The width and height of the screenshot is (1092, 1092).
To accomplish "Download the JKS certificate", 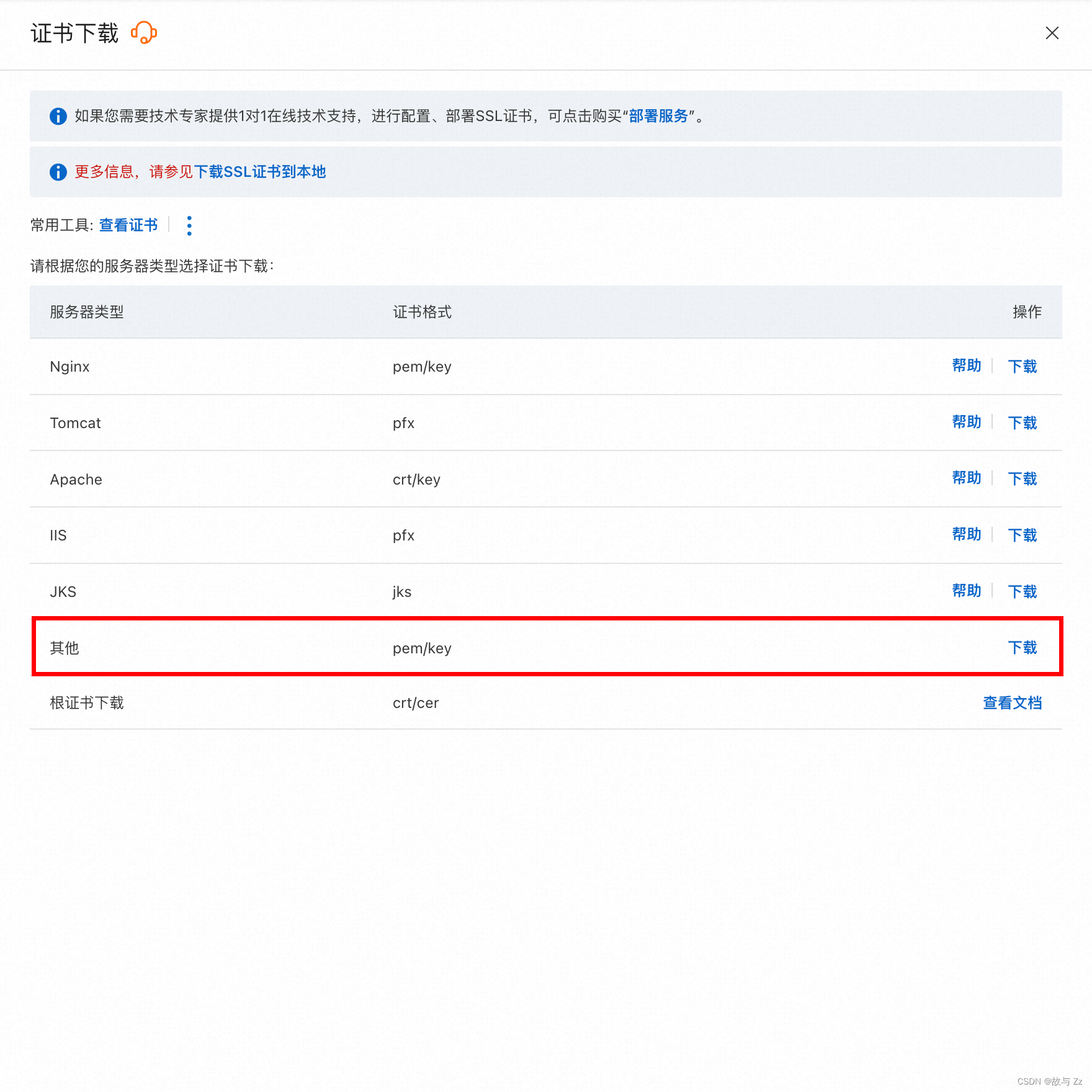I will (1023, 591).
